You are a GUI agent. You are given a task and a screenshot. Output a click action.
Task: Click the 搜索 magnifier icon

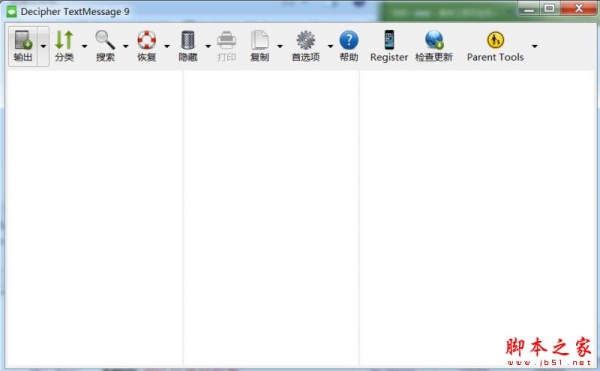(105, 40)
